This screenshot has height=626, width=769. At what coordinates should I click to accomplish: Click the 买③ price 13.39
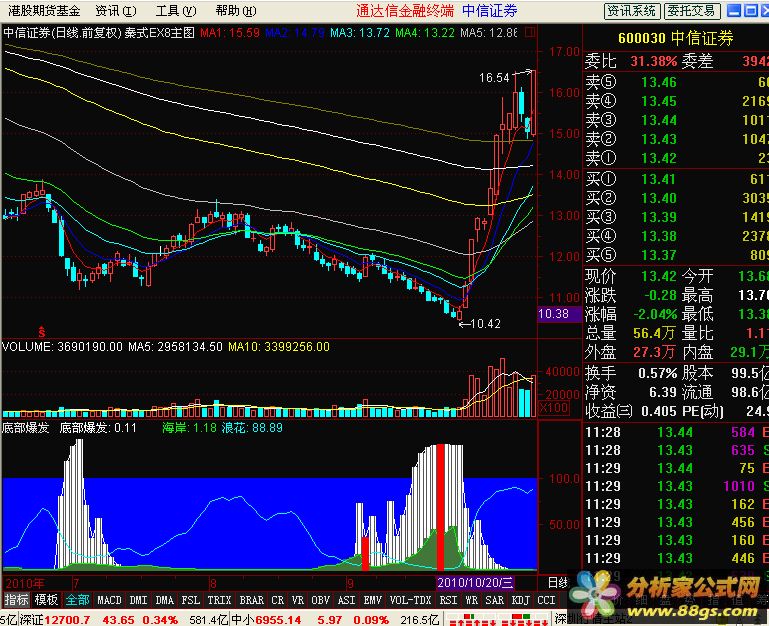click(x=659, y=217)
